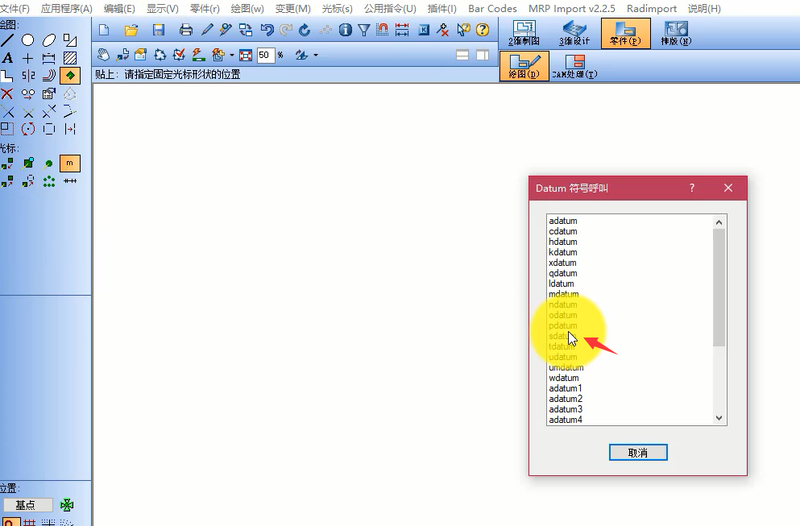Image resolution: width=800 pixels, height=526 pixels.
Task: Toggle the magnet snap icon
Action: tap(382, 30)
